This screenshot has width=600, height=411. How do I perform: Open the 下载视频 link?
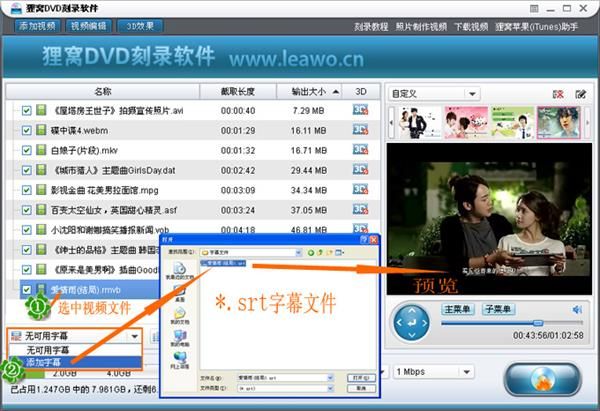(471, 27)
